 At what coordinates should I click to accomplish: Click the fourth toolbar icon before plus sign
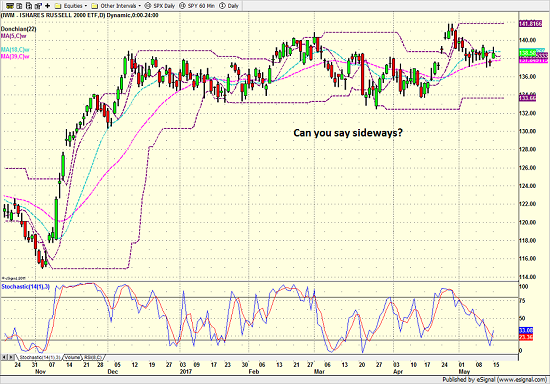tap(38, 6)
